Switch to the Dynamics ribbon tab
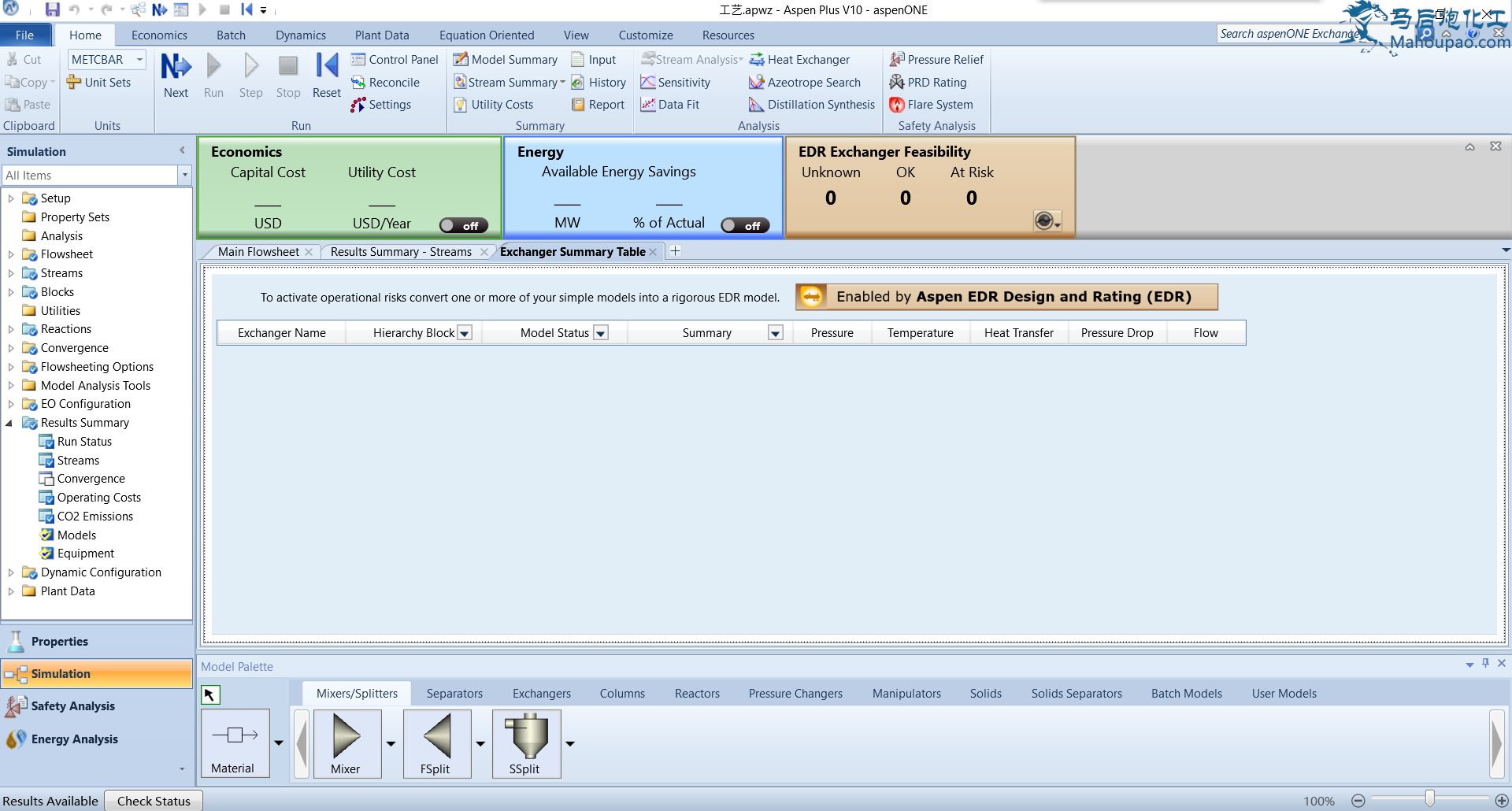Viewport: 1512px width, 811px height. pyautogui.click(x=301, y=35)
